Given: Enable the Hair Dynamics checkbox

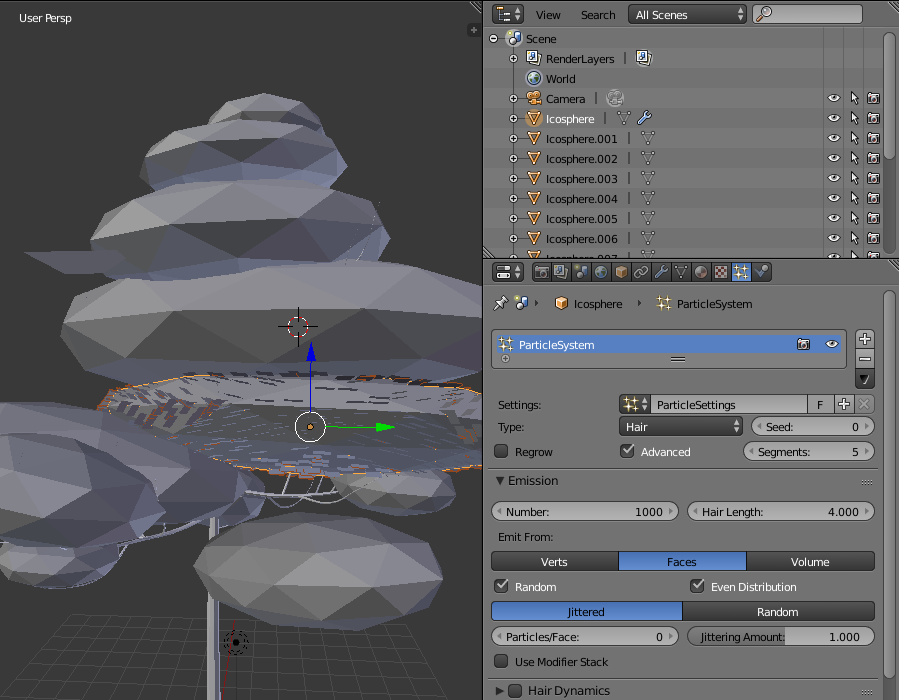Looking at the screenshot, I should 515,690.
